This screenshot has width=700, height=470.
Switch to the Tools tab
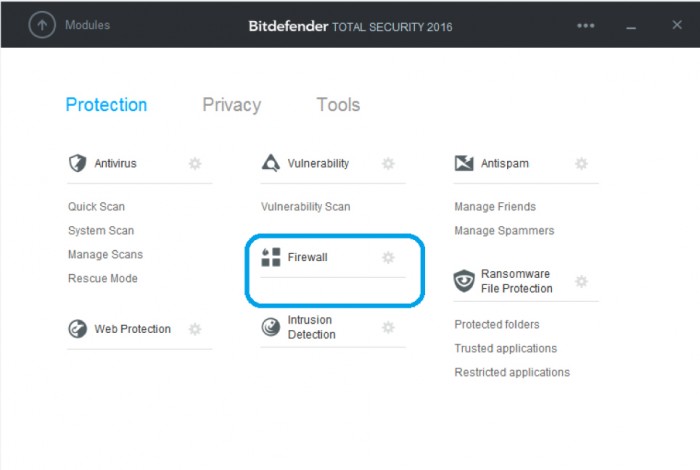coord(338,105)
